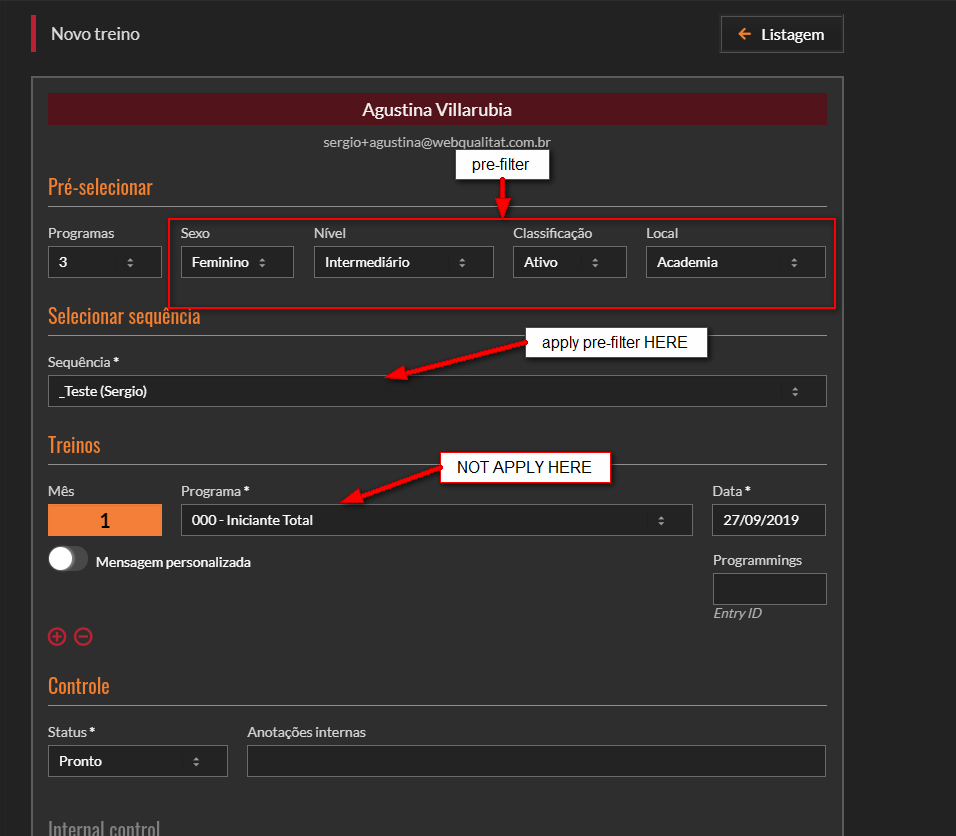This screenshot has width=956, height=836.
Task: Toggle the Mensagem personalizada switch
Action: (x=68, y=560)
